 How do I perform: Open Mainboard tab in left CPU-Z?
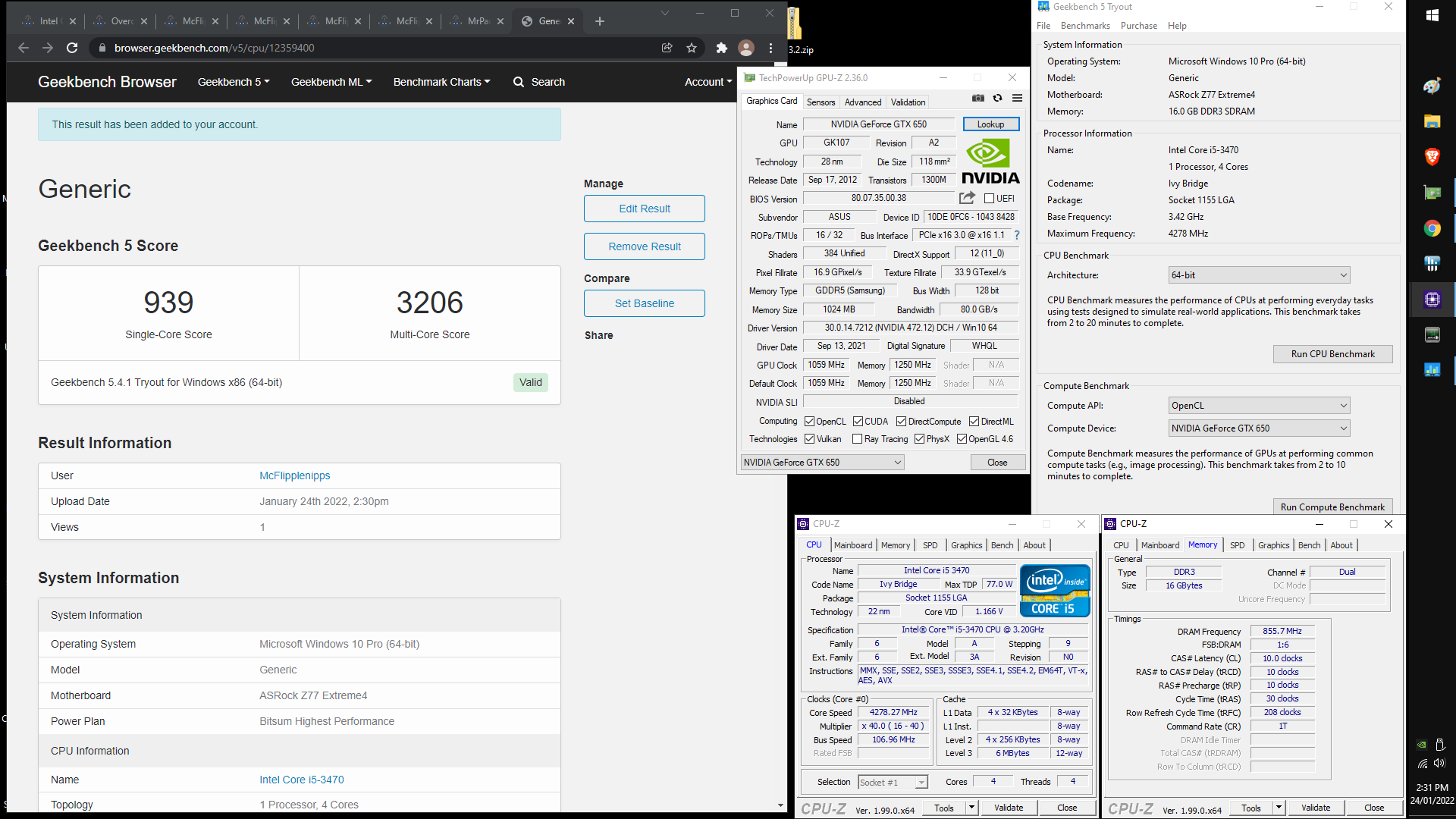(853, 545)
